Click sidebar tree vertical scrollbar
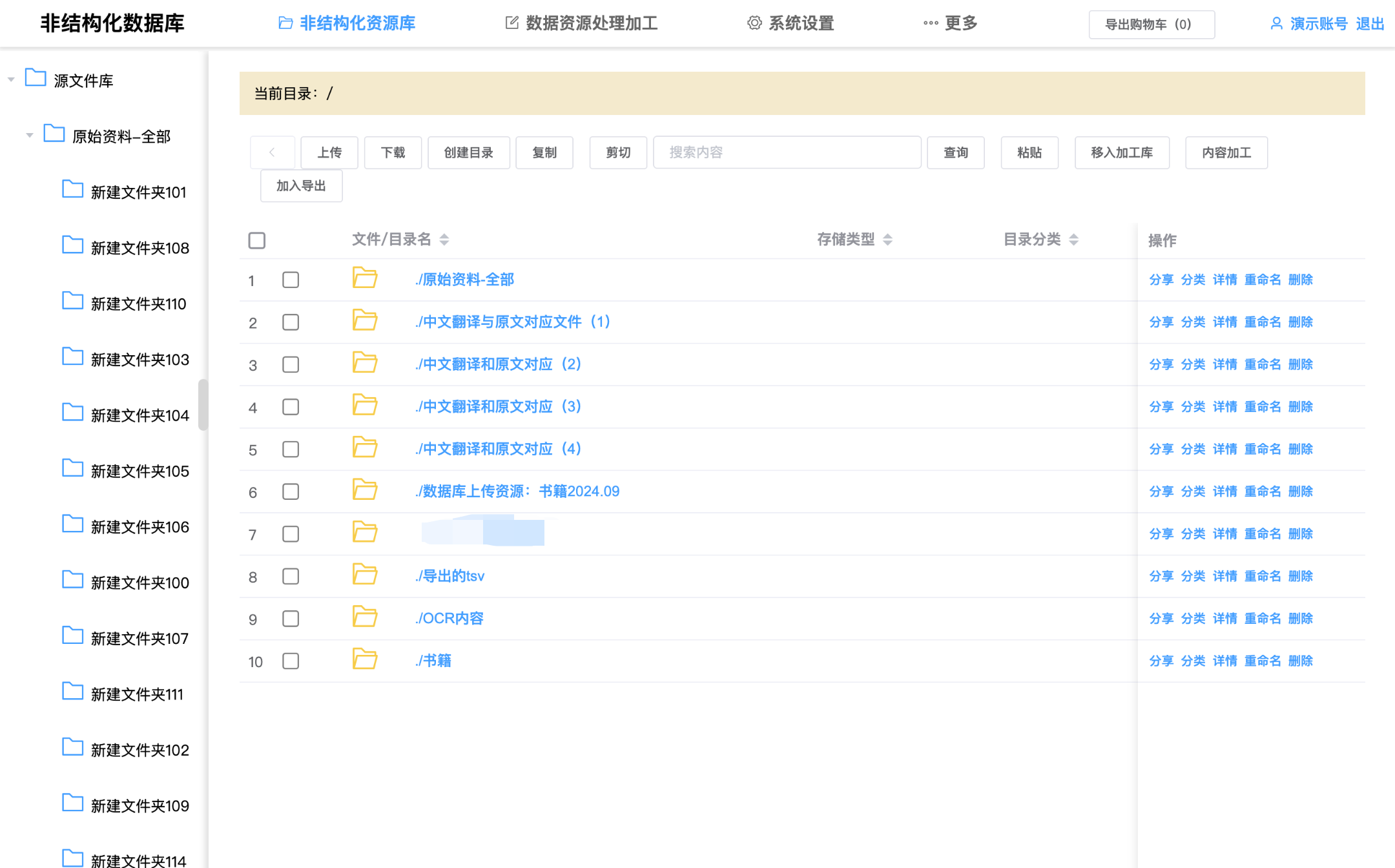Viewport: 1395px width, 868px height. pos(203,404)
